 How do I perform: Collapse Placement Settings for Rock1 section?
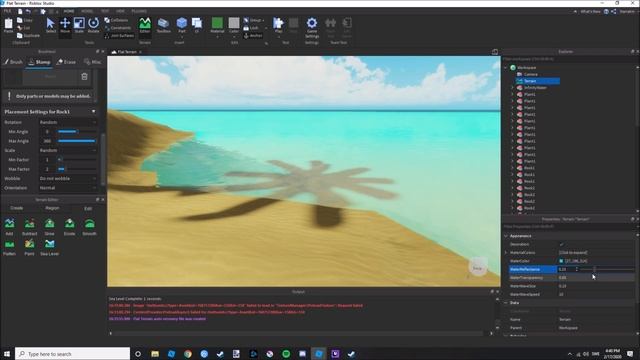point(93,111)
